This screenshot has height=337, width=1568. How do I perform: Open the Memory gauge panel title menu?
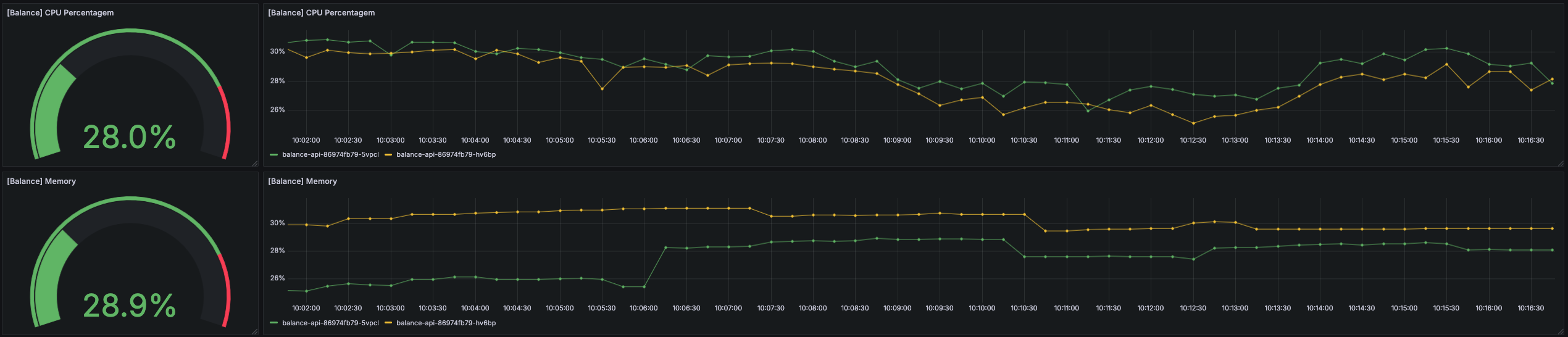coord(41,181)
